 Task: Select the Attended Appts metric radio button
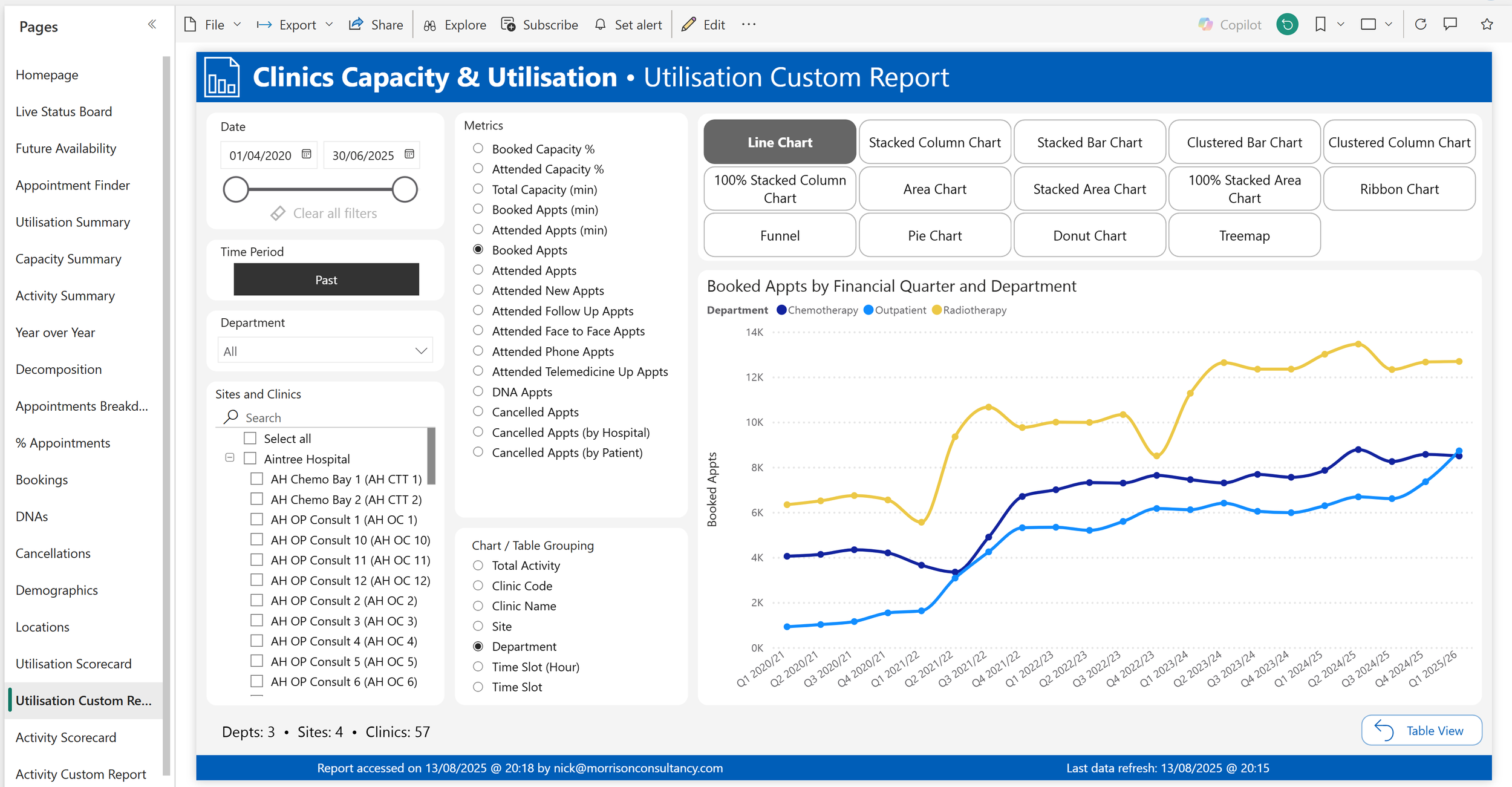pyautogui.click(x=478, y=270)
